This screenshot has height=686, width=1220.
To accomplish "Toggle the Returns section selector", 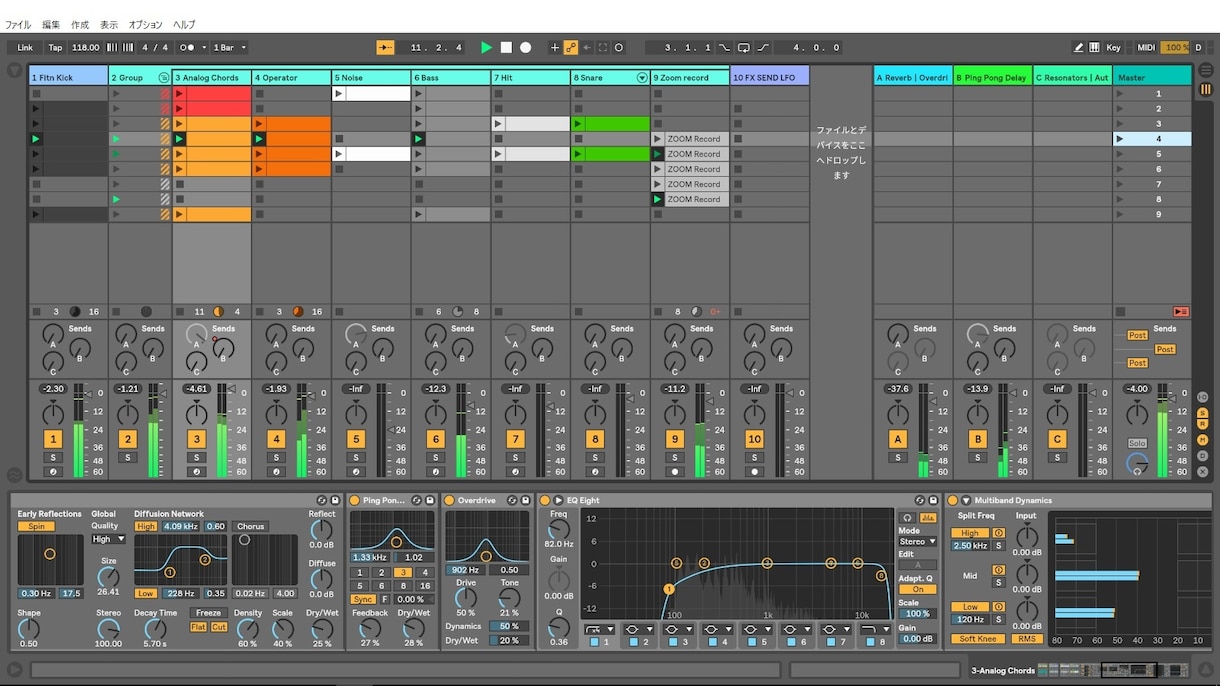I will tap(1203, 425).
